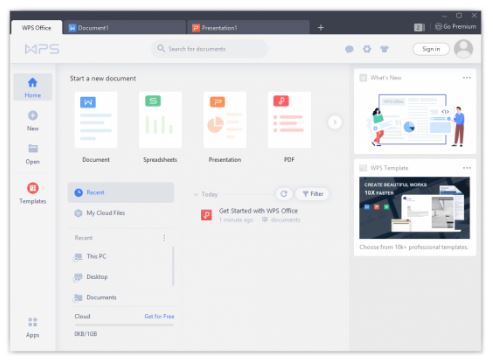Select the Recent file list
The image size is (493, 362).
[x=121, y=192]
